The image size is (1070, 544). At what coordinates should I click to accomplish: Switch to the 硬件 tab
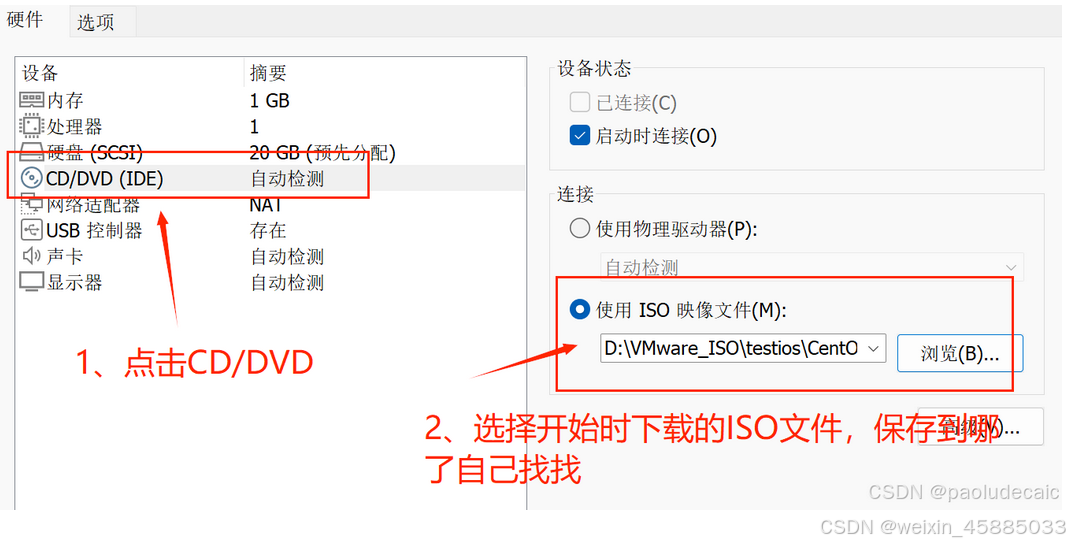pyautogui.click(x=26, y=20)
